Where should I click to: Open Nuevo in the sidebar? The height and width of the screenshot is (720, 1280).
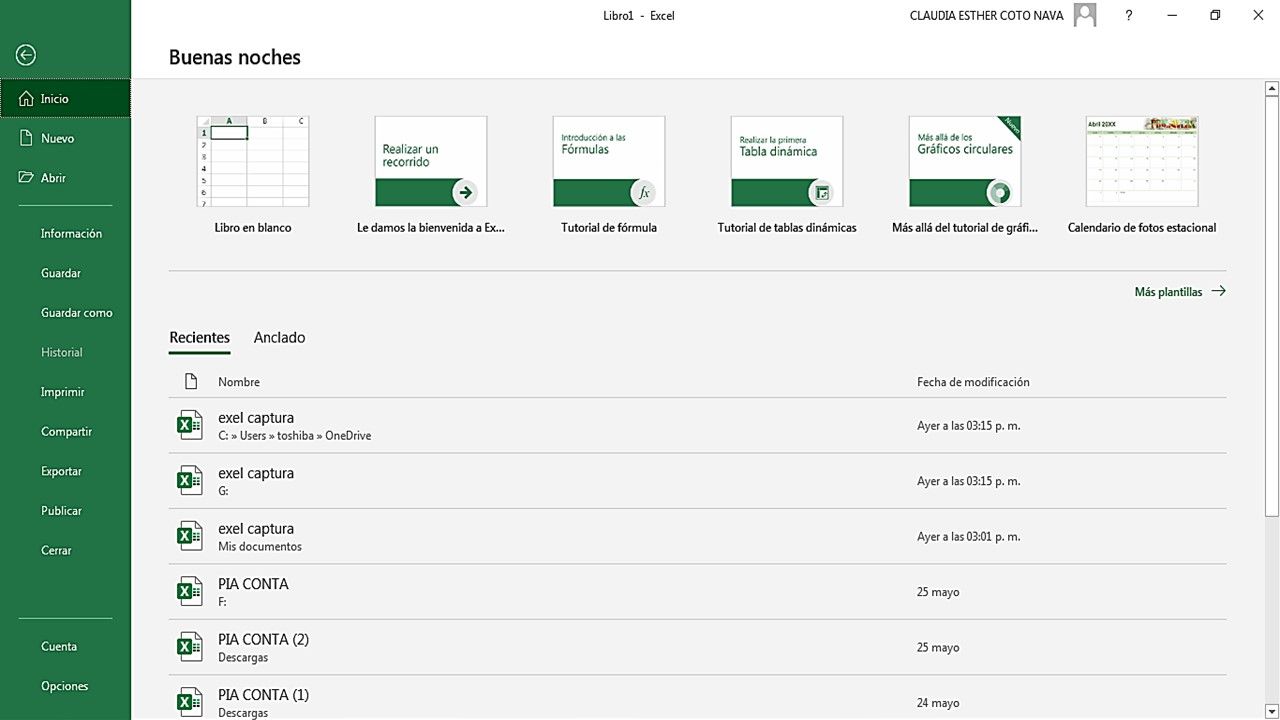[x=57, y=139]
